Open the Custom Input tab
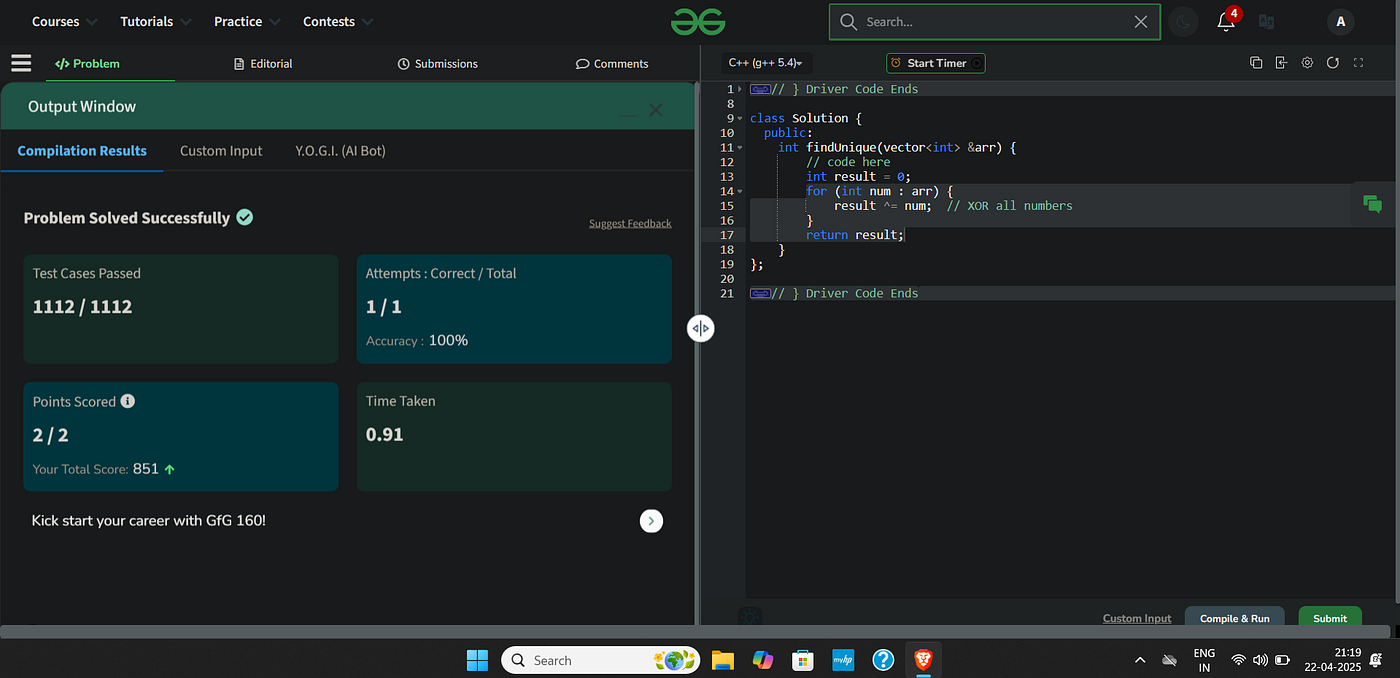 221,151
